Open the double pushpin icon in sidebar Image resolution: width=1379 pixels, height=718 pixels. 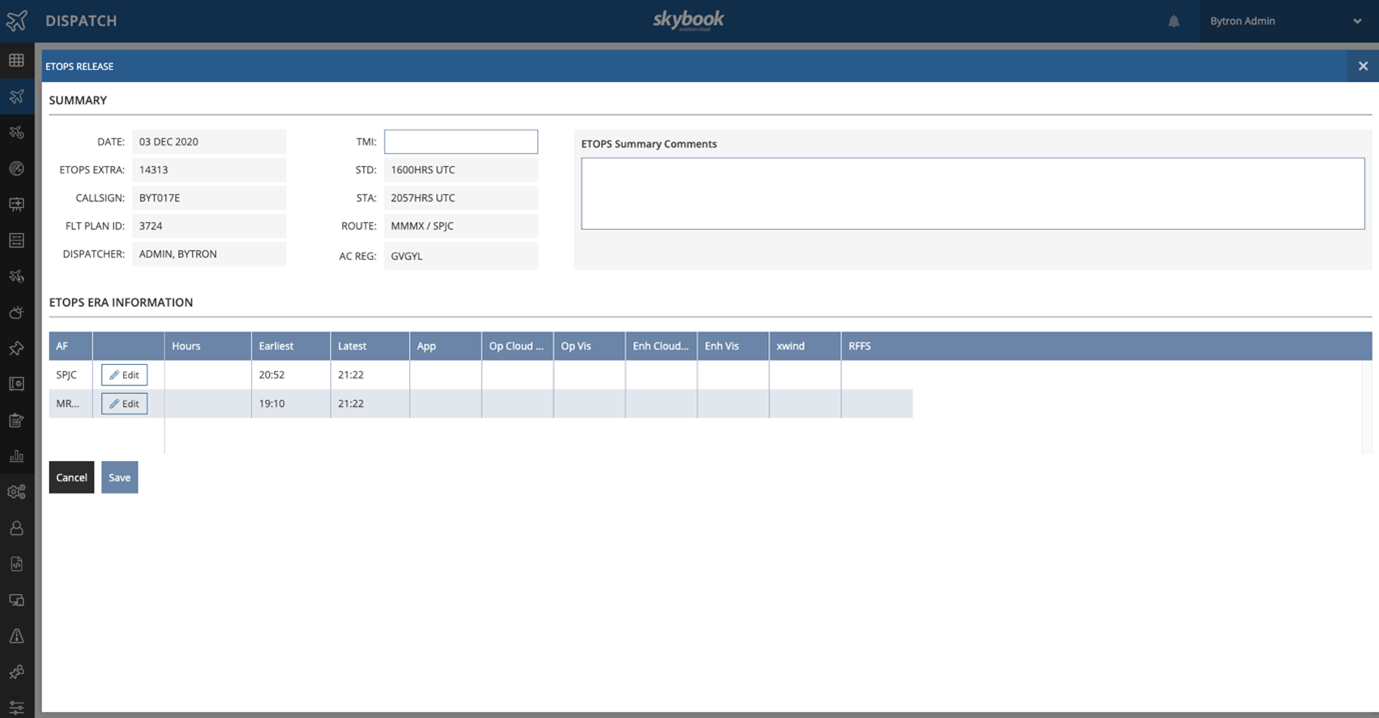click(17, 672)
